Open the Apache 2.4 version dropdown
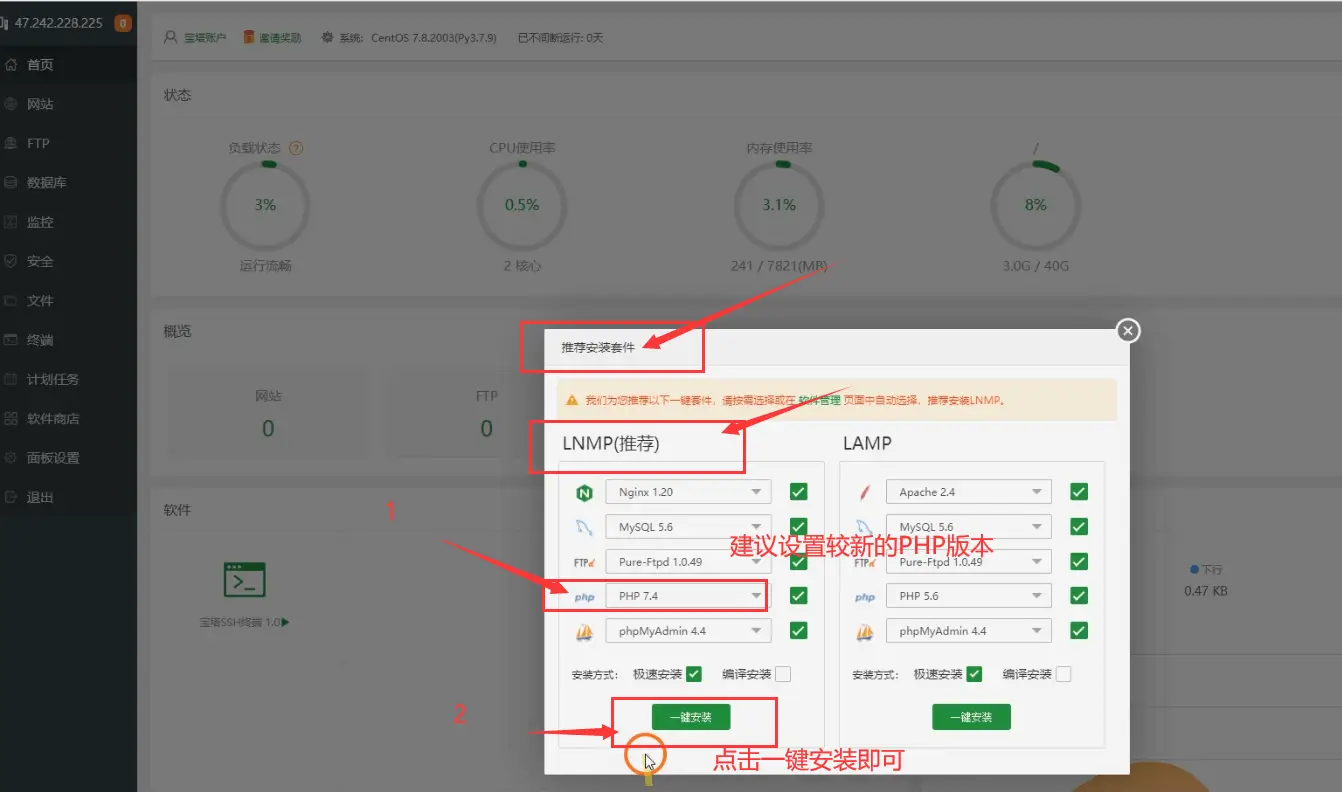The image size is (1342, 792). click(969, 492)
